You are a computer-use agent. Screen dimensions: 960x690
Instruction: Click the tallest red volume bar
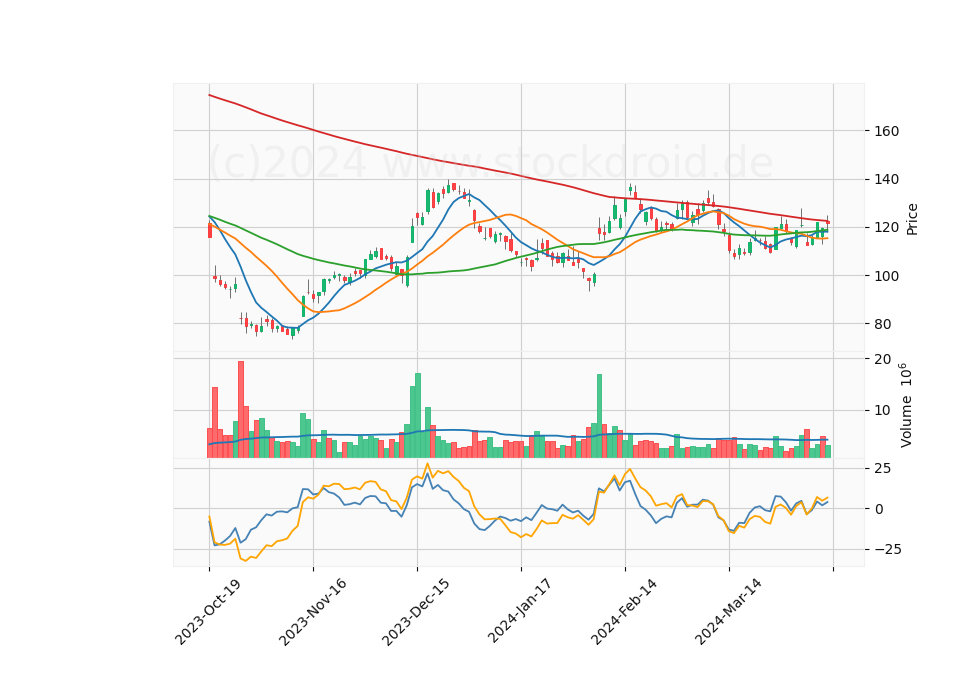click(241, 410)
